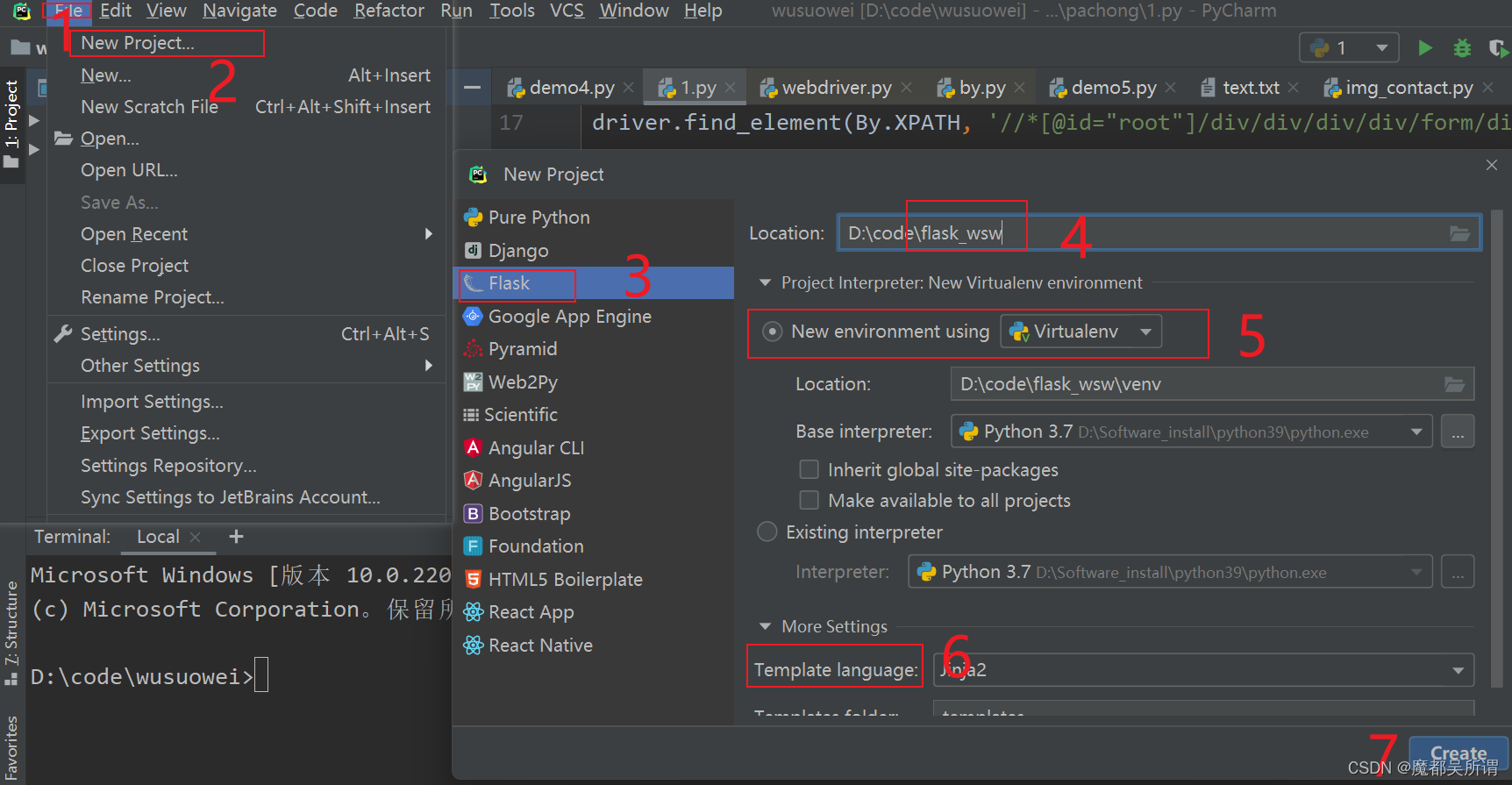The image size is (1512, 785).
Task: Browse folder for venv Location
Action: coord(1454,384)
